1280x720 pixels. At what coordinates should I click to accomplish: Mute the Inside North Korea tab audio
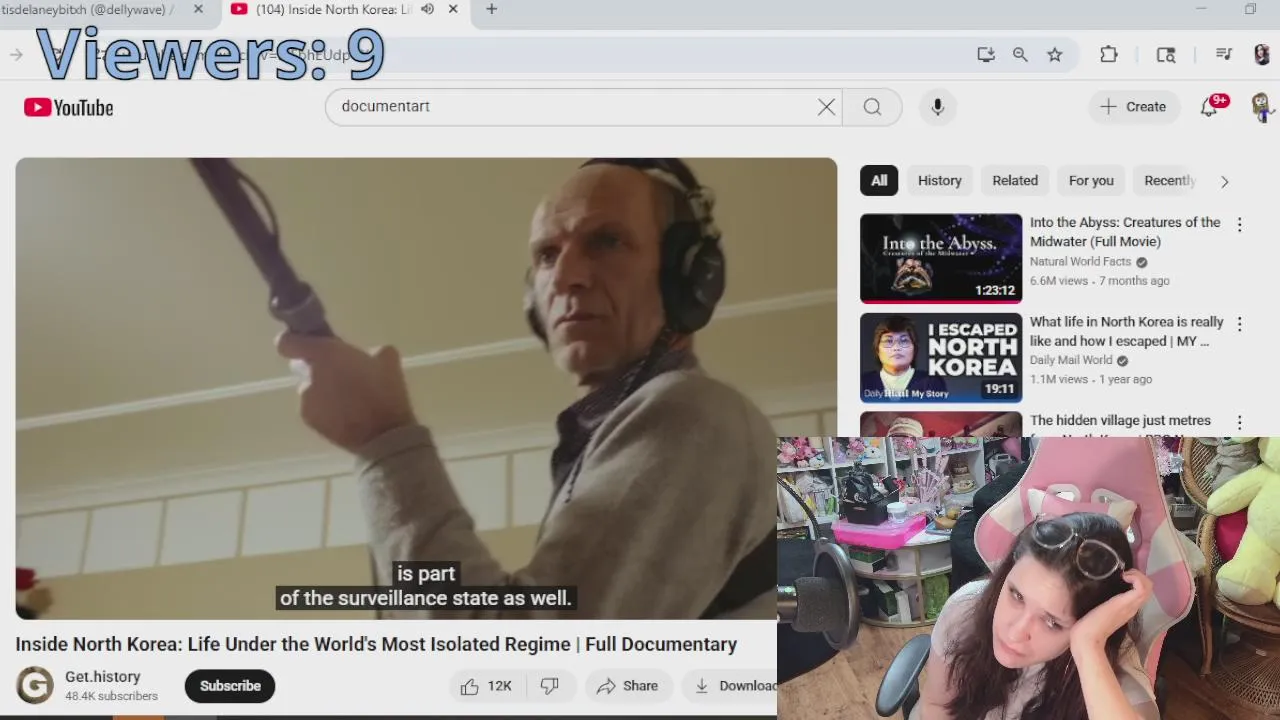point(427,10)
